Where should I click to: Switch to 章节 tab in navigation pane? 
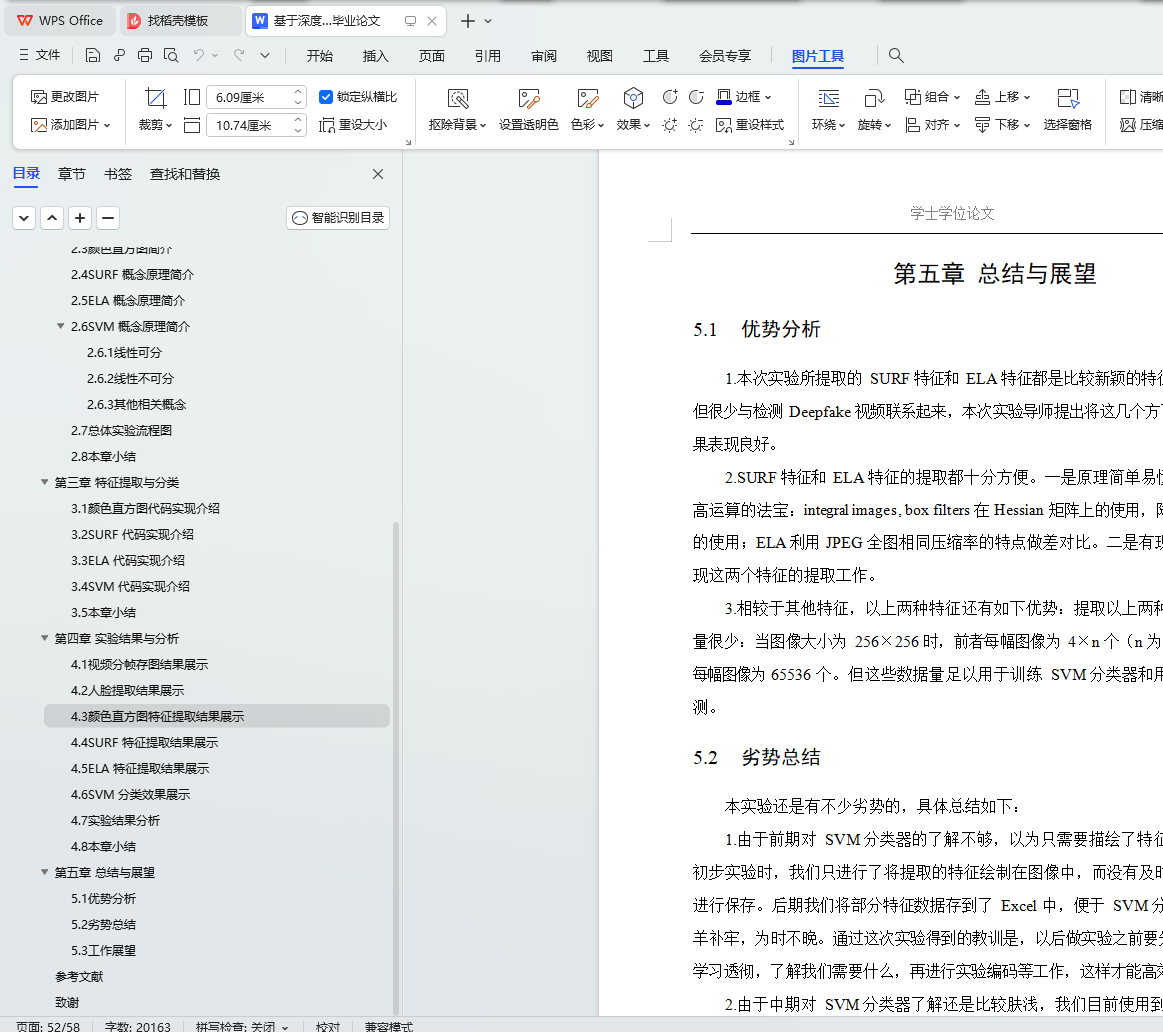click(x=71, y=174)
